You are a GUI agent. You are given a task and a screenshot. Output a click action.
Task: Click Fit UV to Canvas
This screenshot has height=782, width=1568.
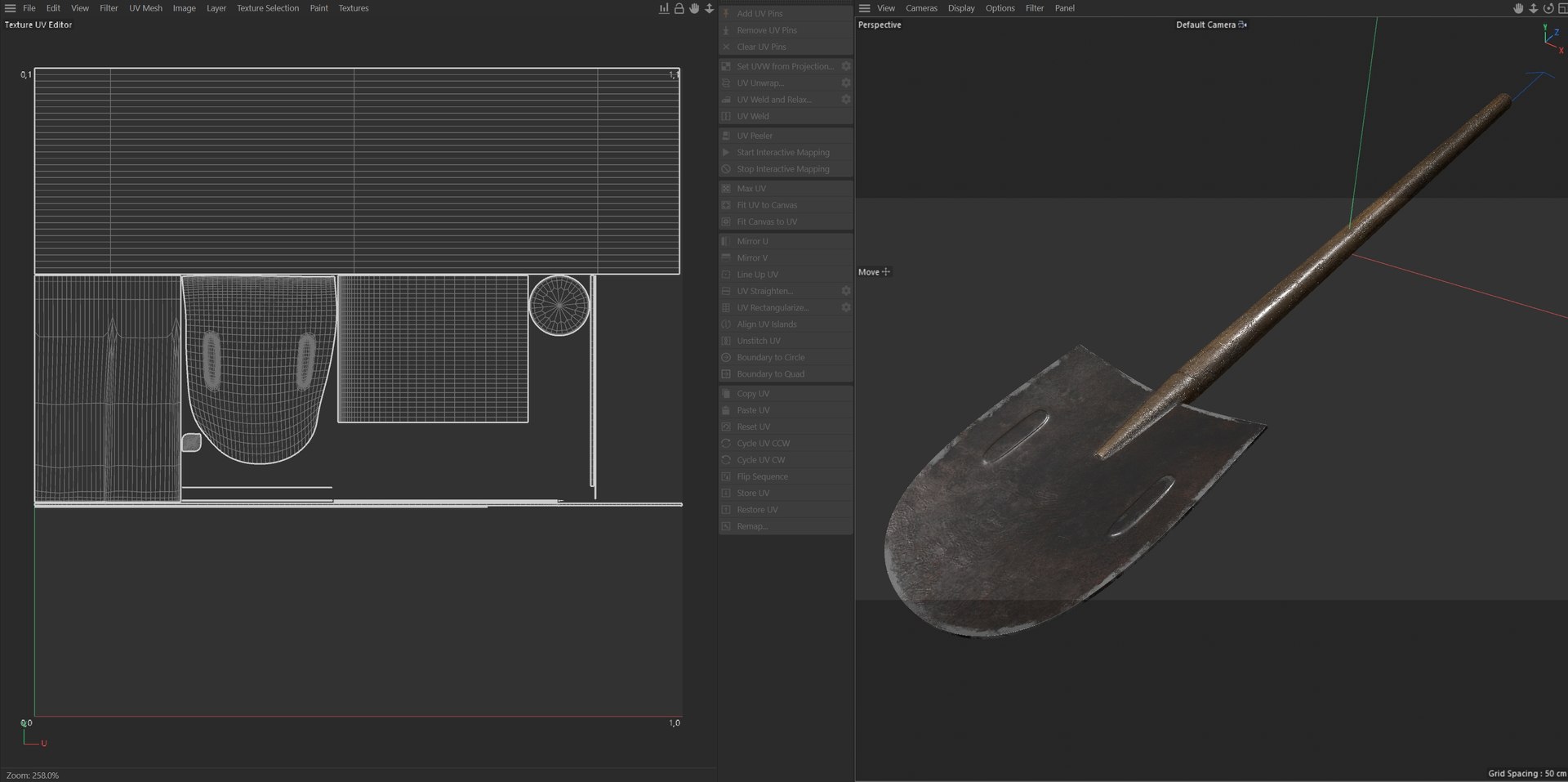(786, 205)
